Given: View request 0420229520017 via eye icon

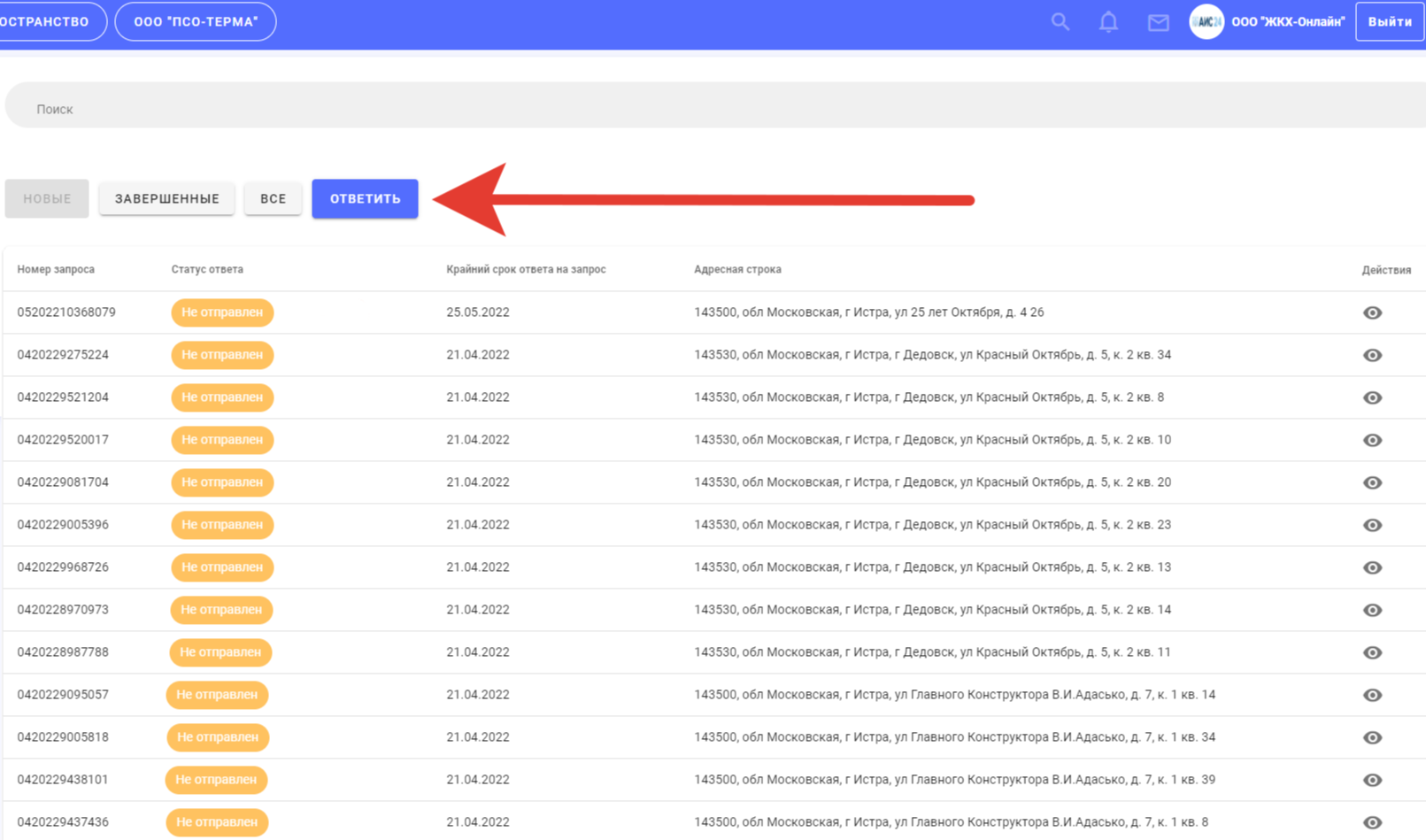Looking at the screenshot, I should click(1372, 440).
